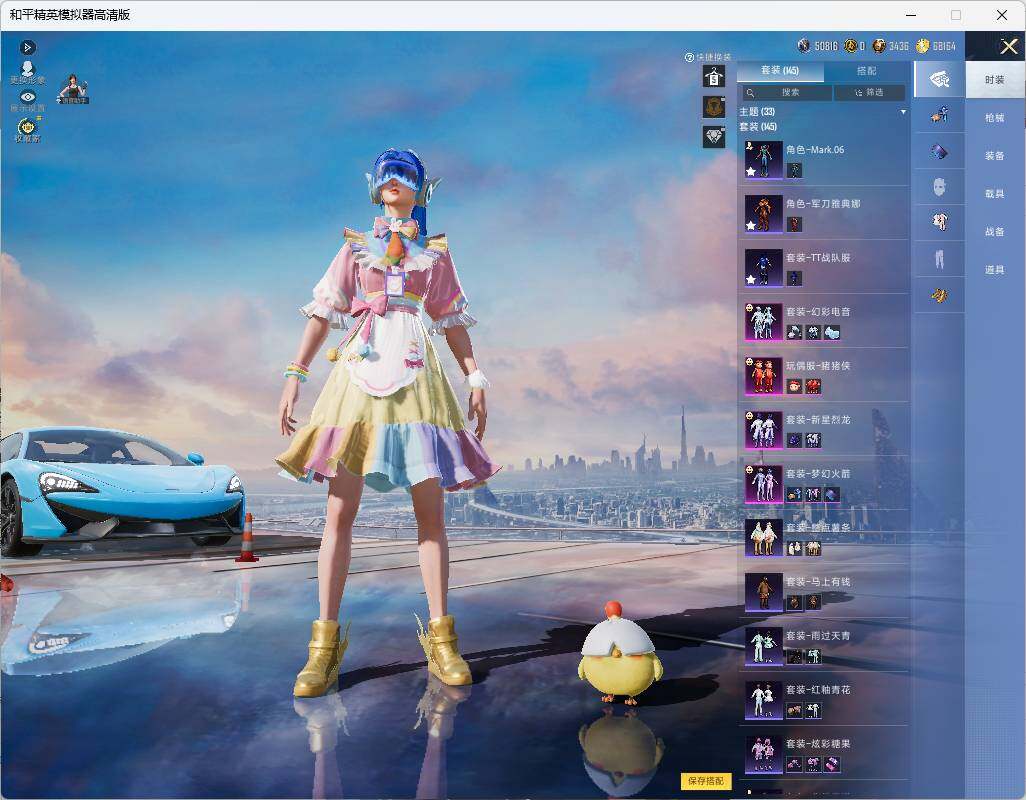Viewport: 1026px width, 800px height.
Task: Select the 套装-幻彩电音 outfit thumbnail
Action: click(x=764, y=322)
